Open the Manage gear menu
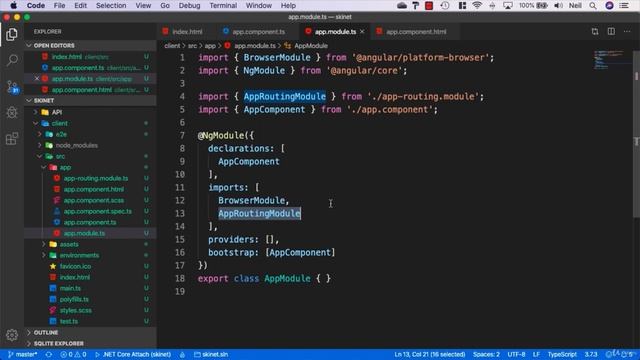 pos(12,335)
